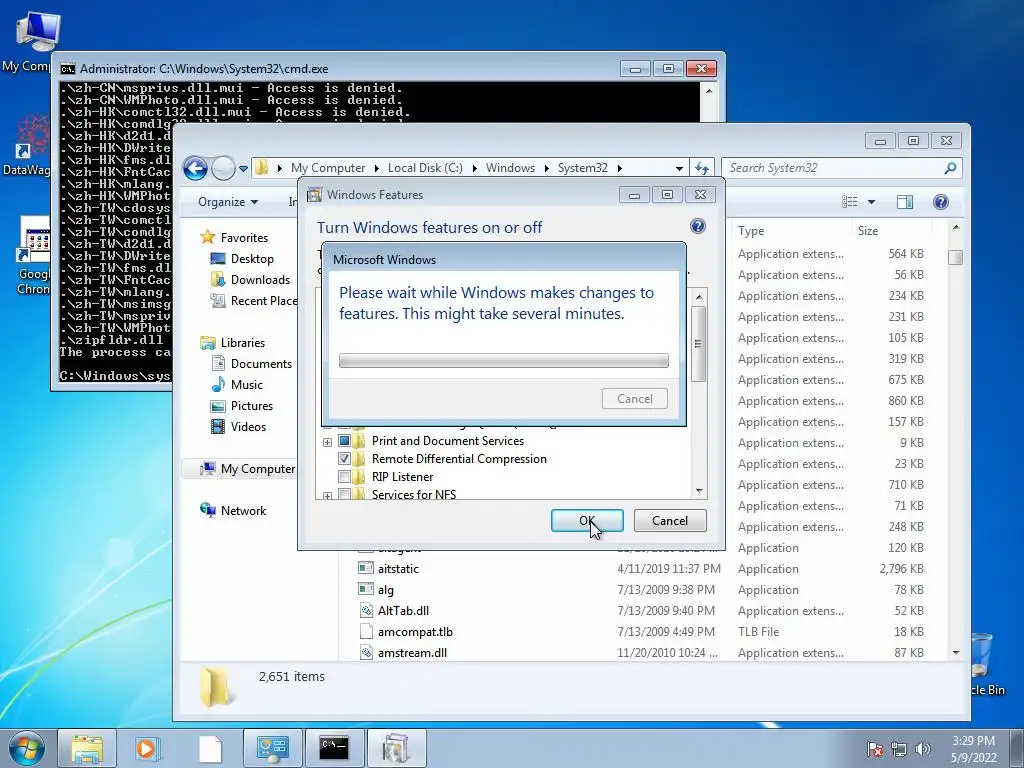Viewport: 1024px width, 768px height.
Task: Open the Desktop favorite link
Action: click(x=252, y=259)
